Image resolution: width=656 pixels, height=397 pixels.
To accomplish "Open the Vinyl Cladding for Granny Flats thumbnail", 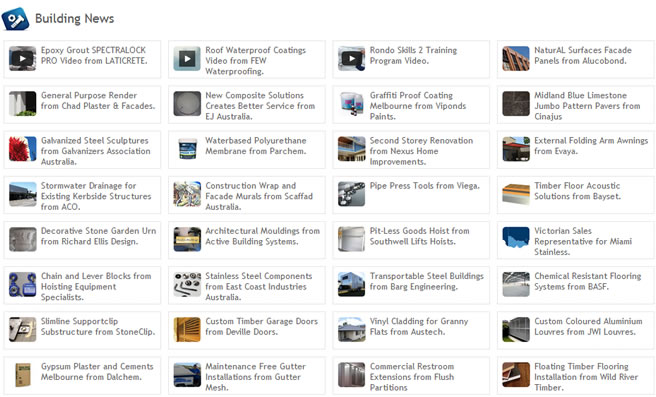I will coord(351,330).
